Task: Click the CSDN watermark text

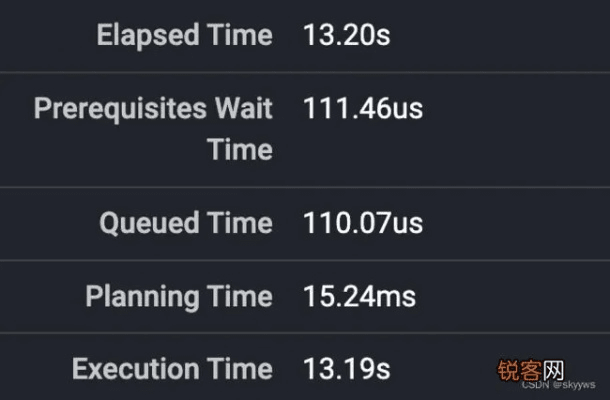Action: [535, 384]
